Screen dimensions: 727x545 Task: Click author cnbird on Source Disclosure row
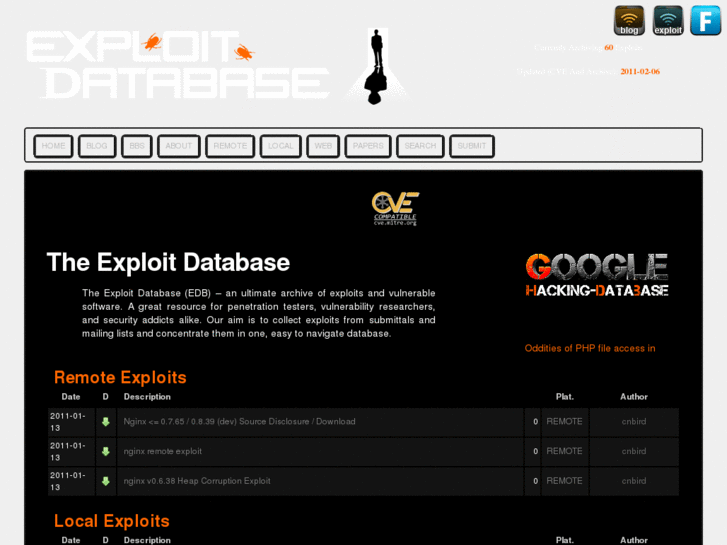634,422
